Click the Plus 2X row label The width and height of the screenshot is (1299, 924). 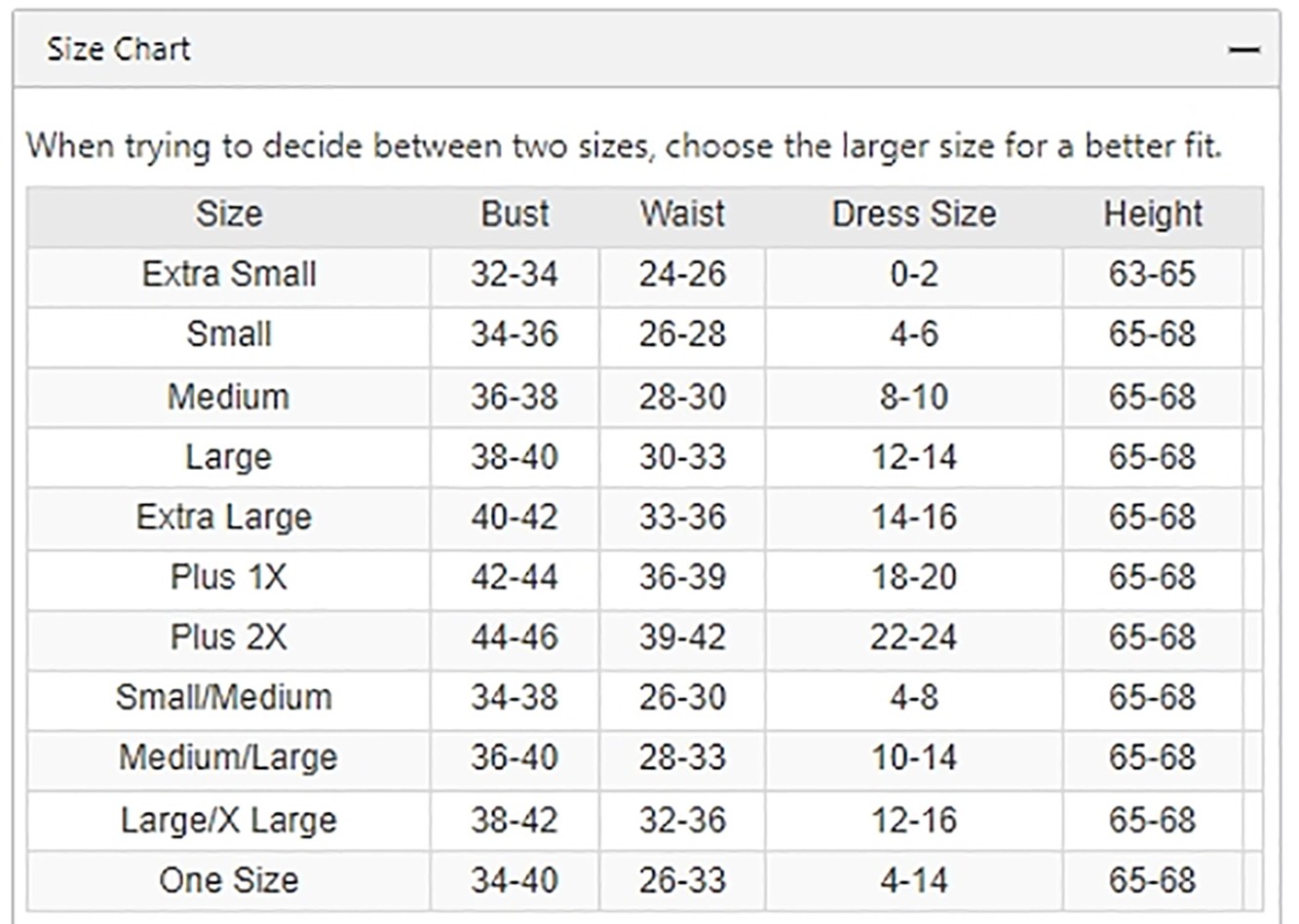click(229, 637)
